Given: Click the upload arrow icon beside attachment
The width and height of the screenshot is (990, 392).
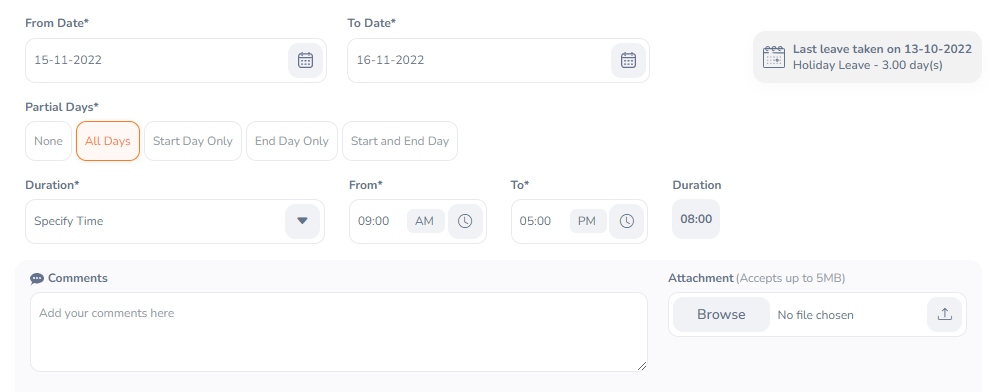Looking at the screenshot, I should (945, 314).
